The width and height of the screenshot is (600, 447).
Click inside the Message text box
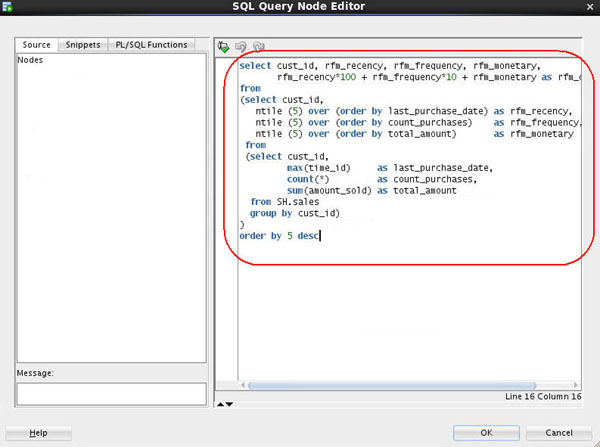click(x=112, y=394)
